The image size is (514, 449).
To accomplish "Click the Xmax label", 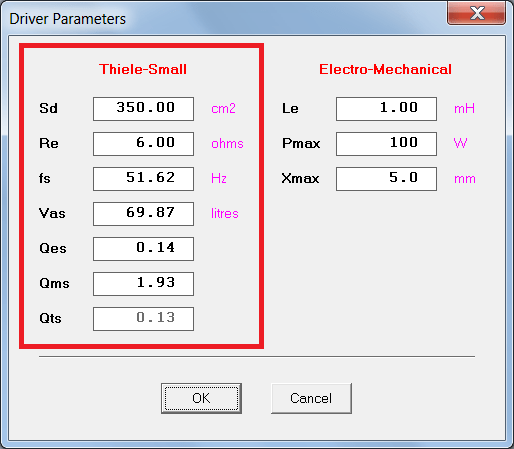I will click(x=300, y=179).
